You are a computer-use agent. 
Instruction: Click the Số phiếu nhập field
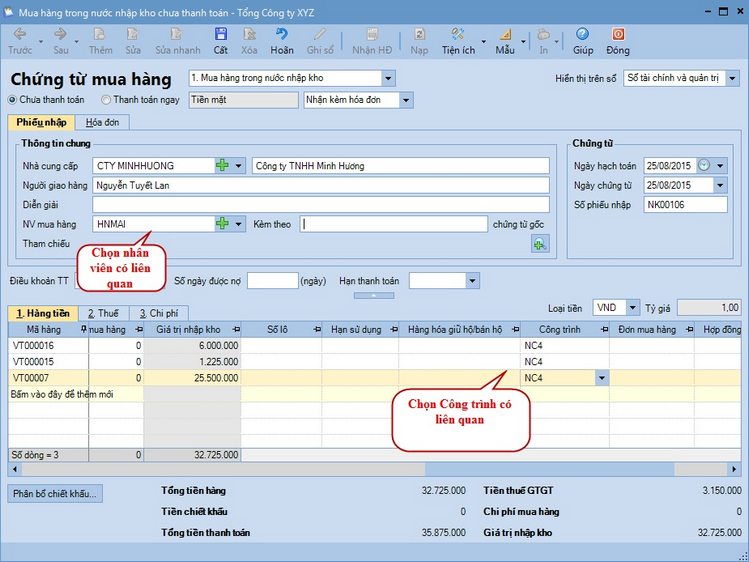[685, 205]
